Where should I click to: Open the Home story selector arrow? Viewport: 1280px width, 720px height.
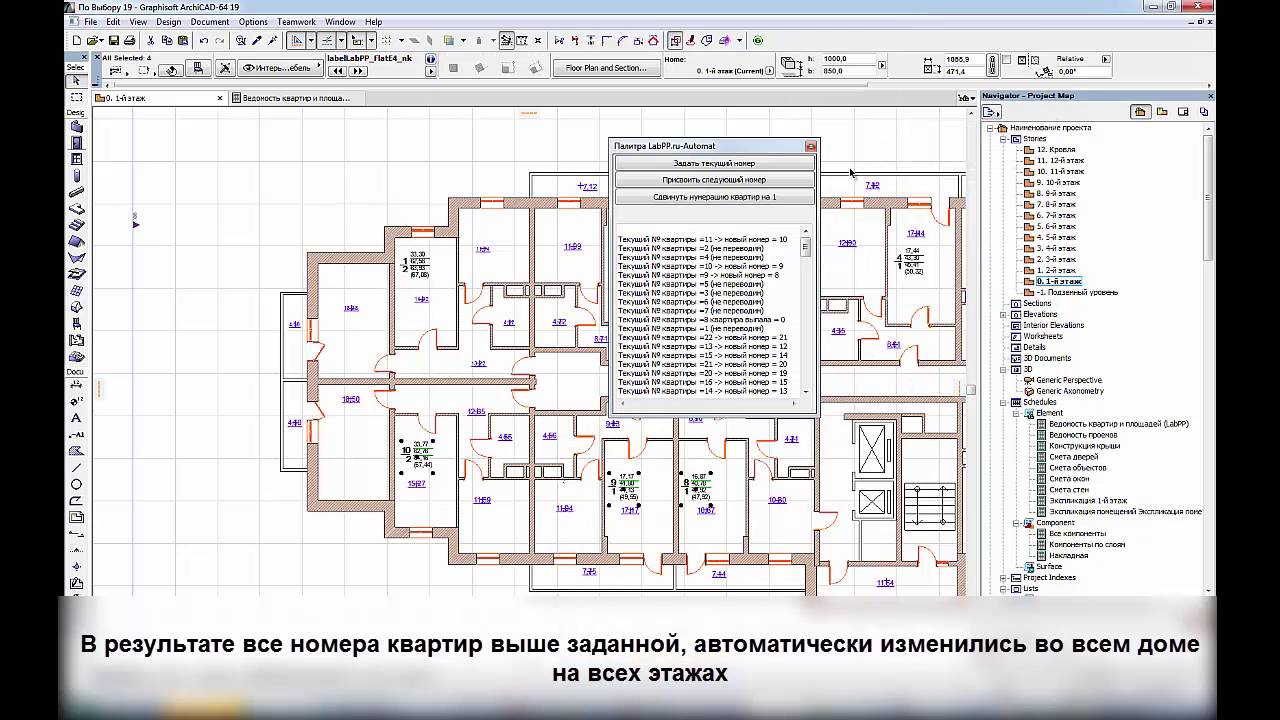click(769, 71)
